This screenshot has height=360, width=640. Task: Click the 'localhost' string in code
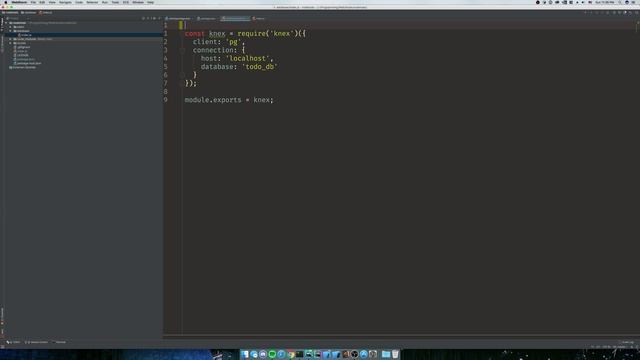247,58
